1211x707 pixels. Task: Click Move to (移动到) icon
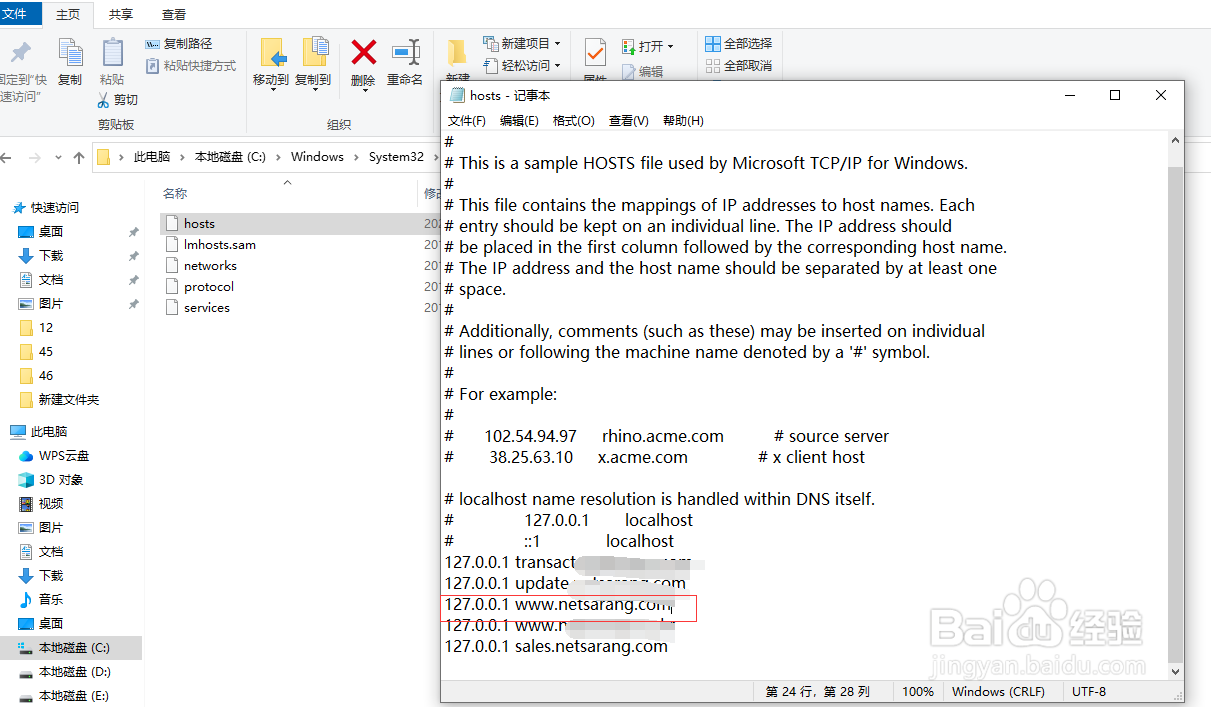coord(273,53)
